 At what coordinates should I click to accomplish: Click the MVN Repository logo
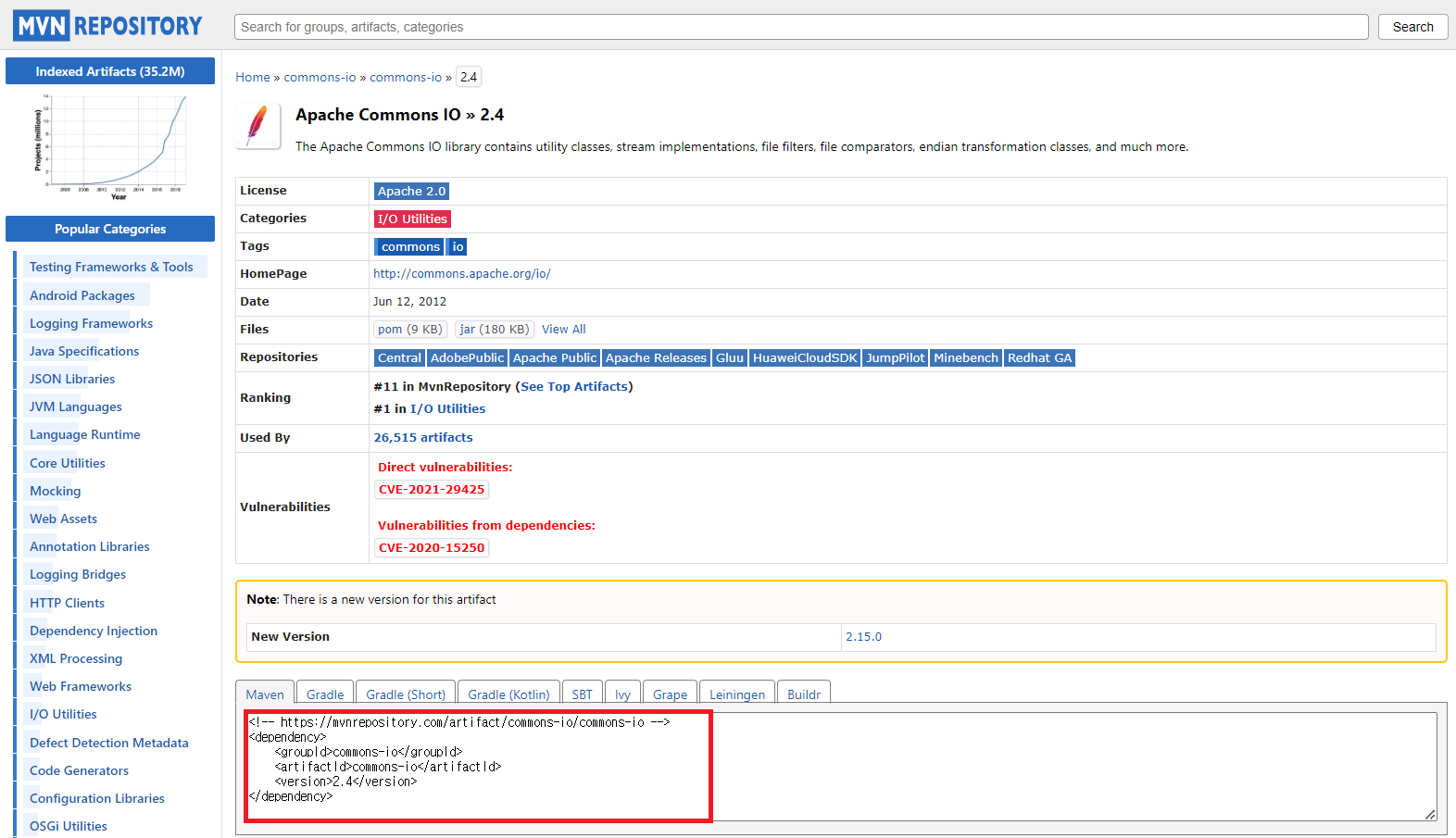point(107,26)
